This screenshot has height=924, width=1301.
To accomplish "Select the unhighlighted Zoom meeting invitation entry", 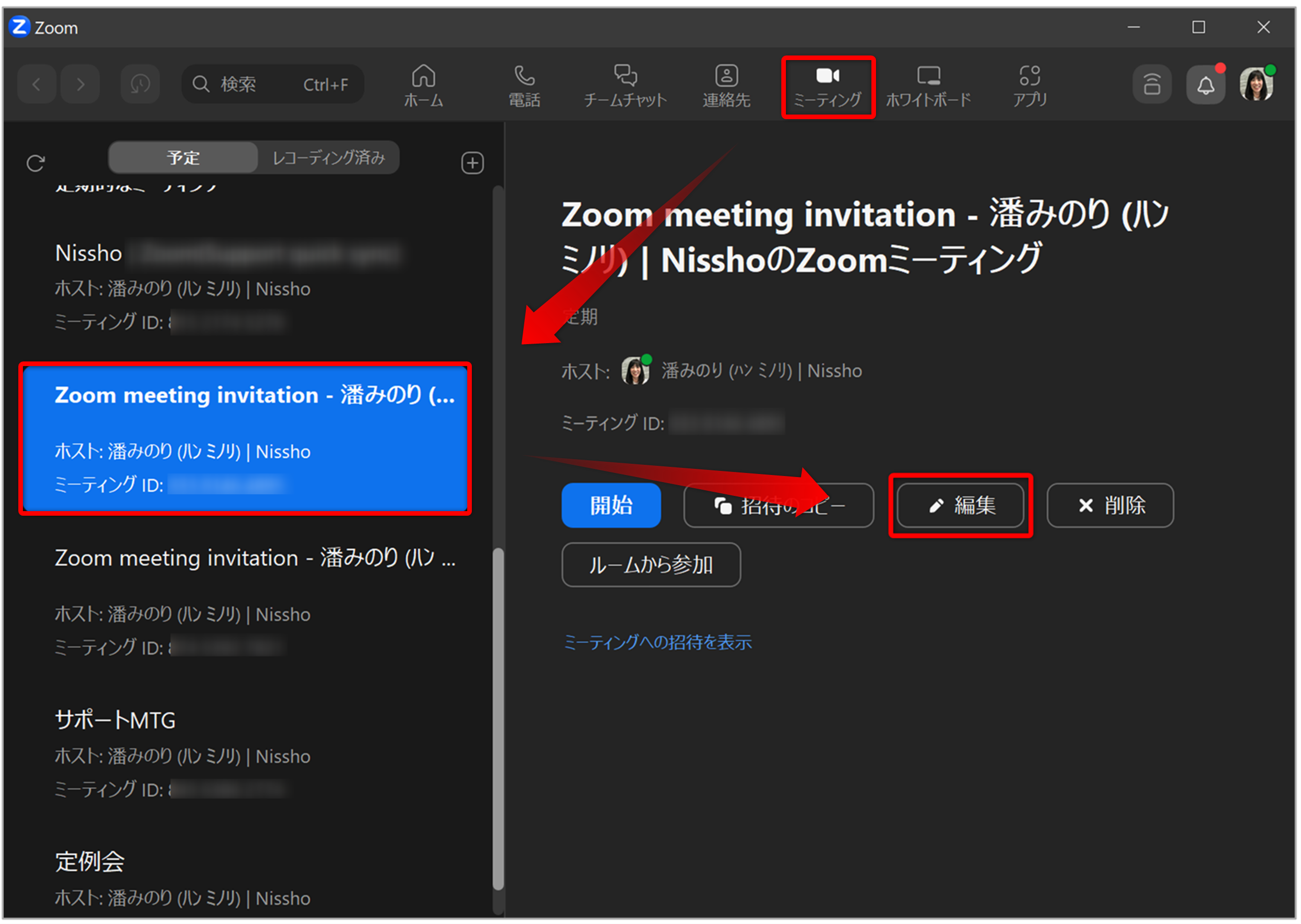I will pos(246,601).
